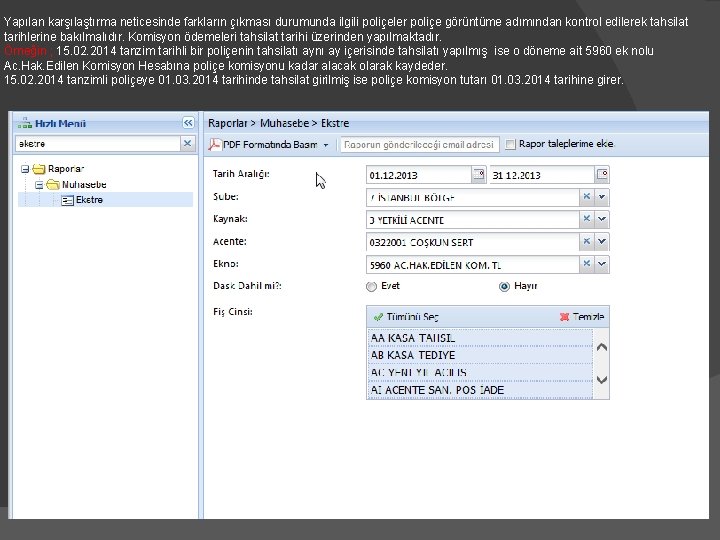This screenshot has height=540, width=720.
Task: Click the Şube field İSTANBUL BÖLGE
Action: coord(473,197)
